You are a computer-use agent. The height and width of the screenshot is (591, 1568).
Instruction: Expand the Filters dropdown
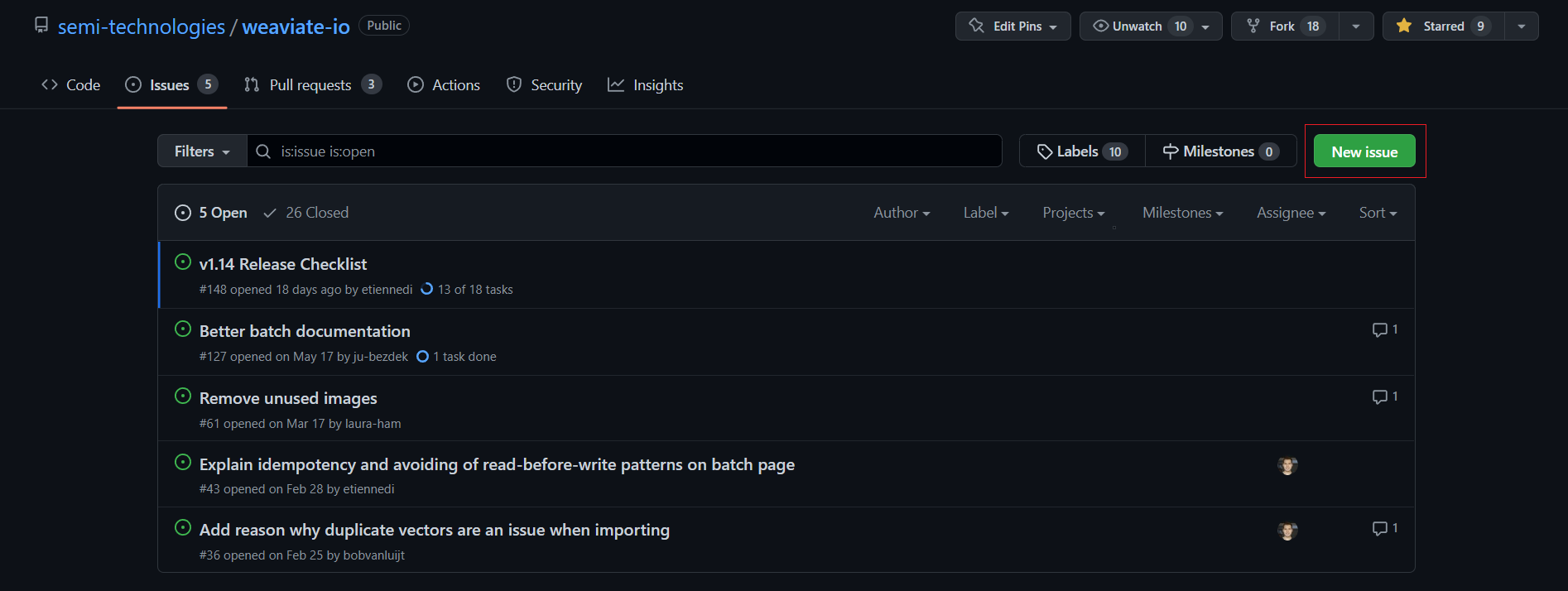[202, 151]
